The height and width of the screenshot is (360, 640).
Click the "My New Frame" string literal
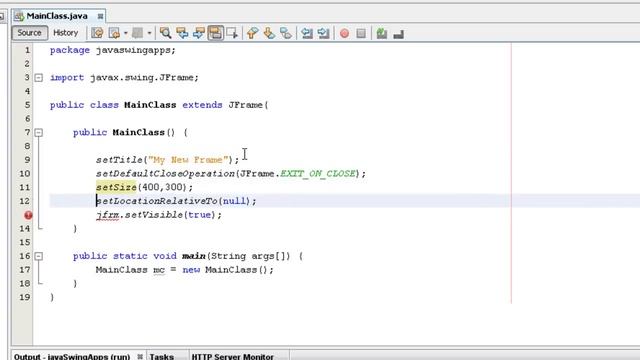[x=188, y=160]
